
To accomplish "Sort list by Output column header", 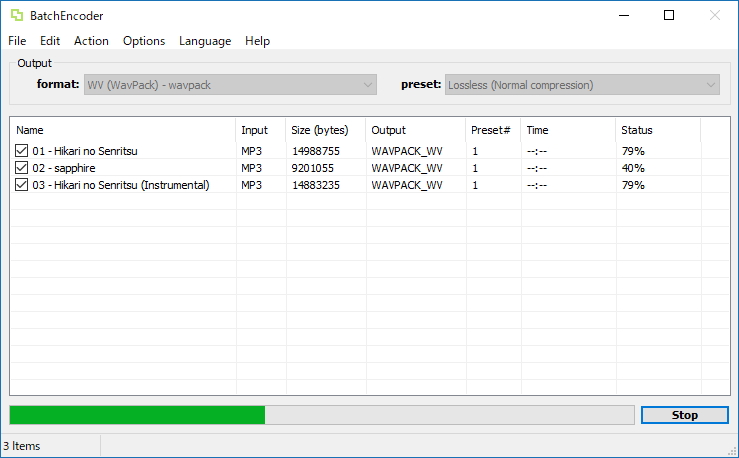I will click(415, 130).
